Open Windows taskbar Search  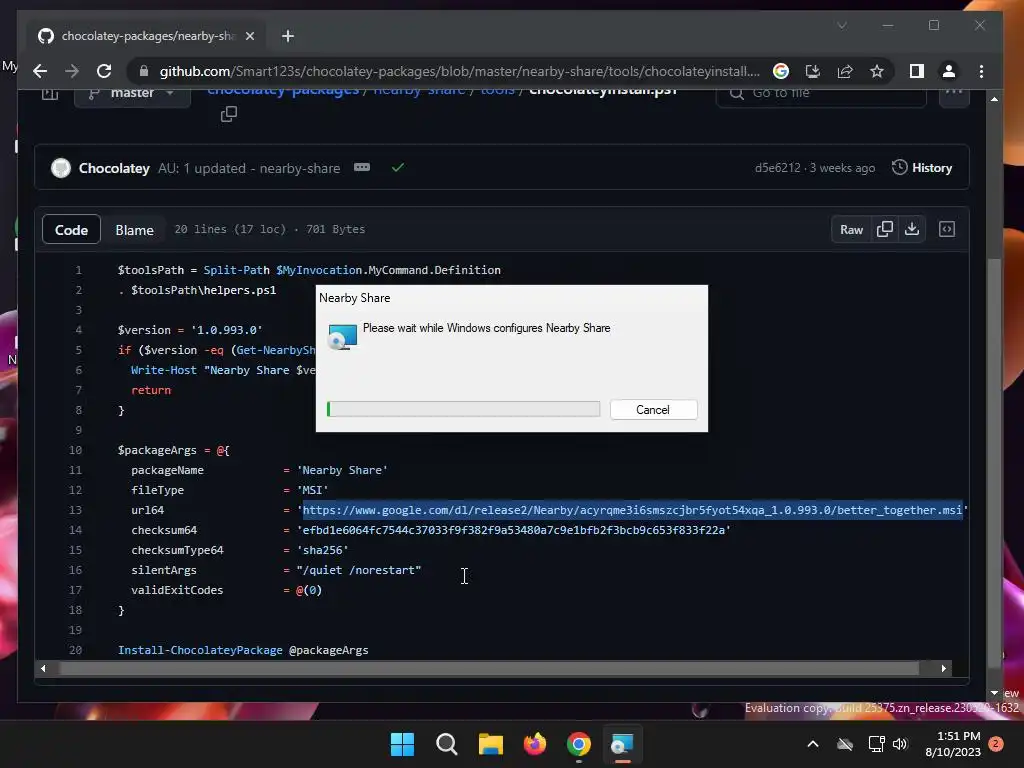click(x=447, y=744)
